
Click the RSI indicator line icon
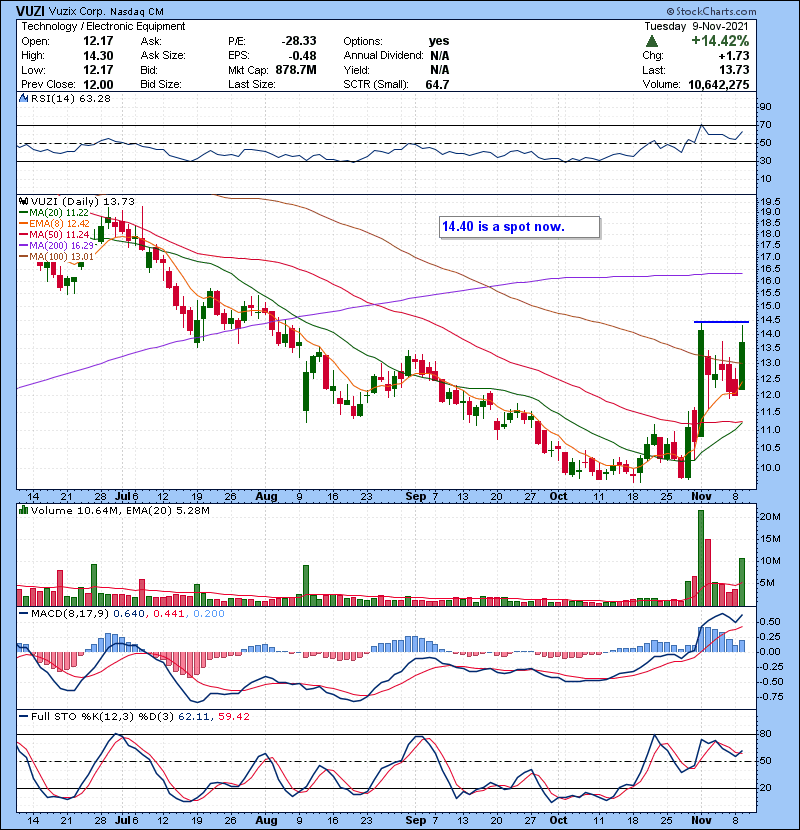tap(23, 98)
